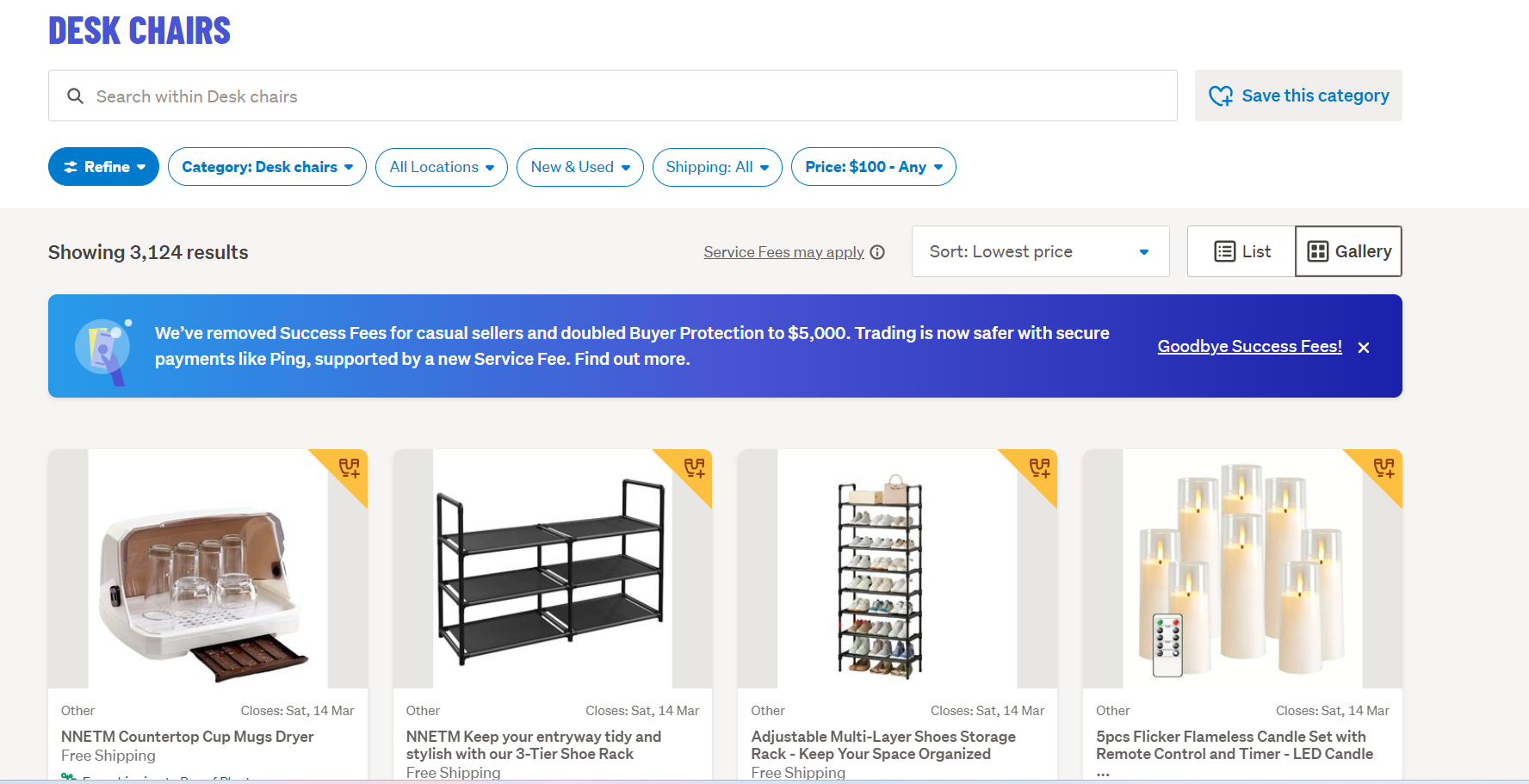Open the Shipping: All filter
Viewport: 1529px width, 784px height.
717,167
